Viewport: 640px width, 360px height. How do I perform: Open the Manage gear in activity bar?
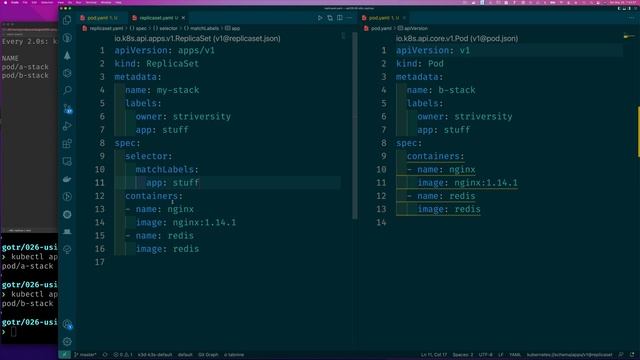67,342
